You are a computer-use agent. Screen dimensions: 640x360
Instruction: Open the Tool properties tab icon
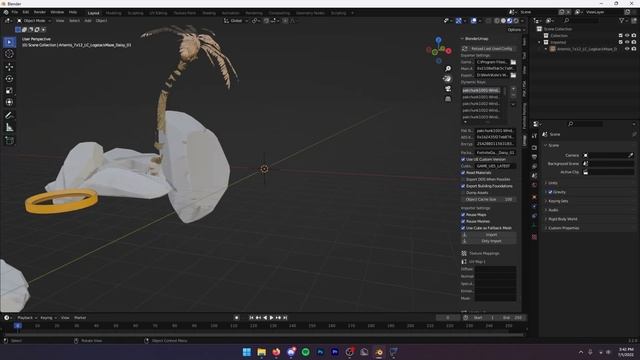click(534, 136)
